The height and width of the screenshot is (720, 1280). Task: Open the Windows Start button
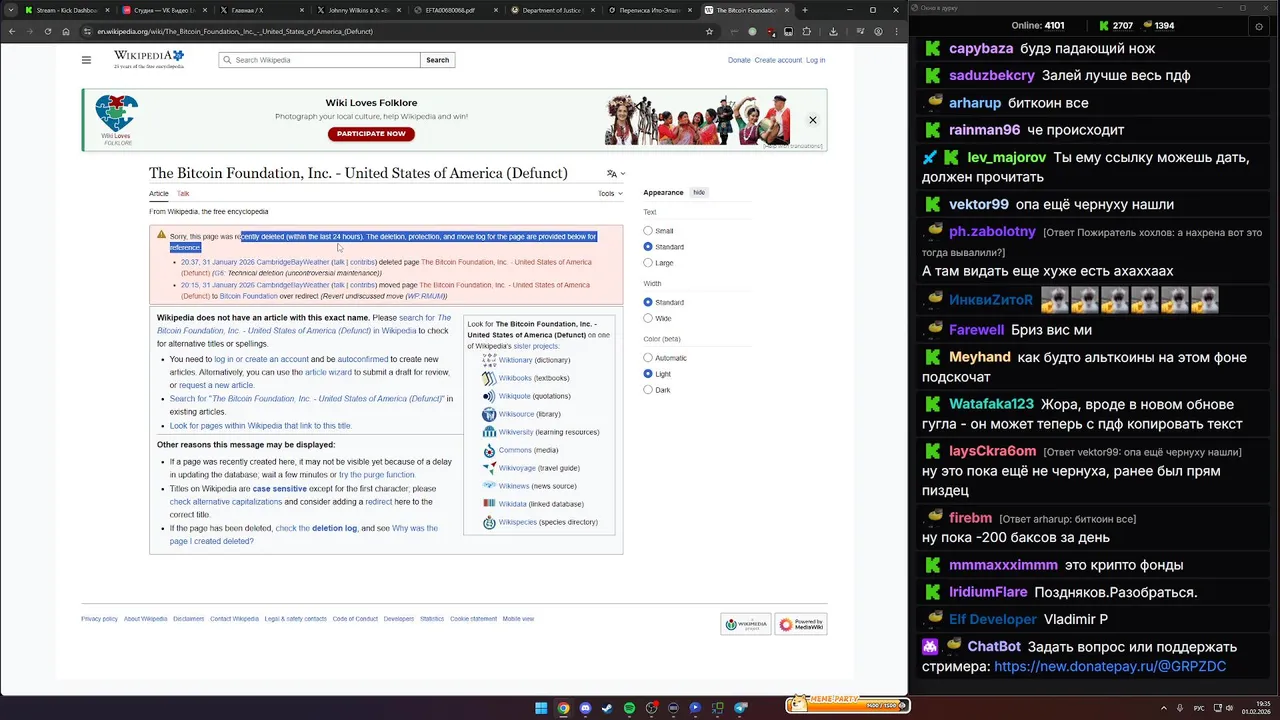click(541, 708)
